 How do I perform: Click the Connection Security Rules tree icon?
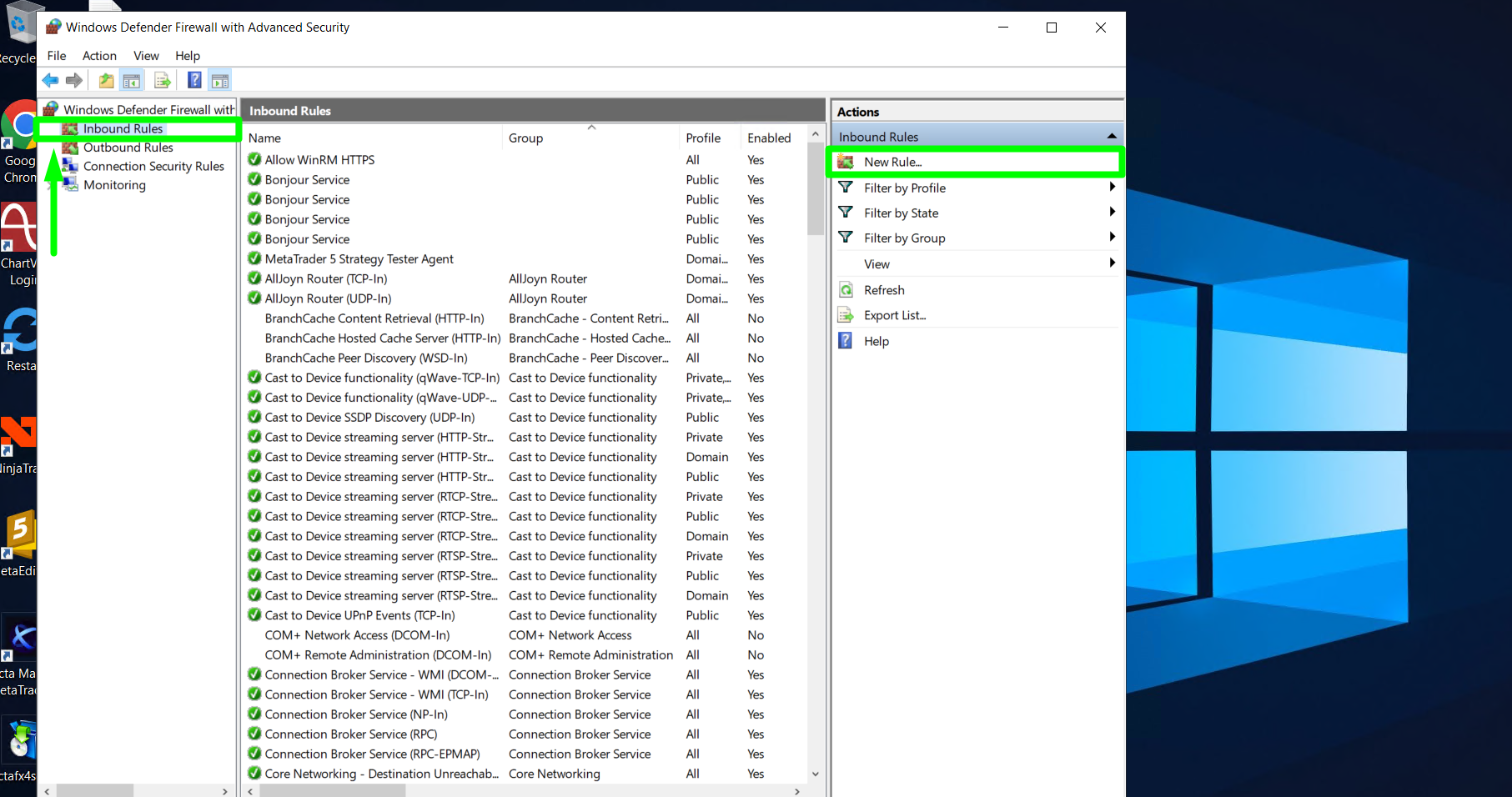tap(70, 166)
